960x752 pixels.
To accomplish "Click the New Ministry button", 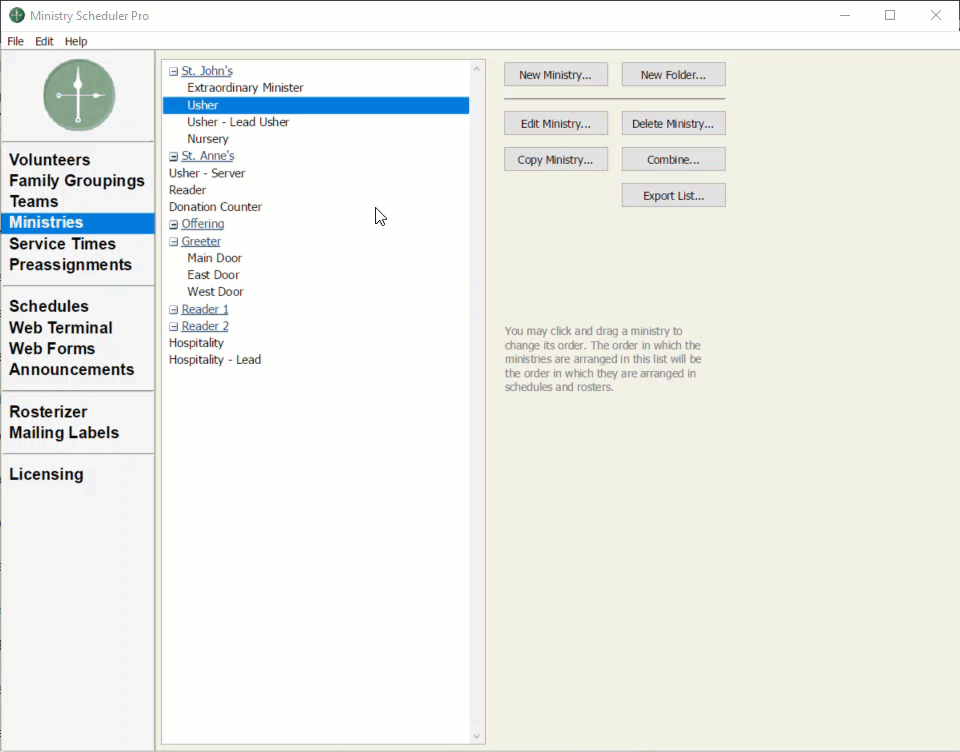I will coord(555,75).
